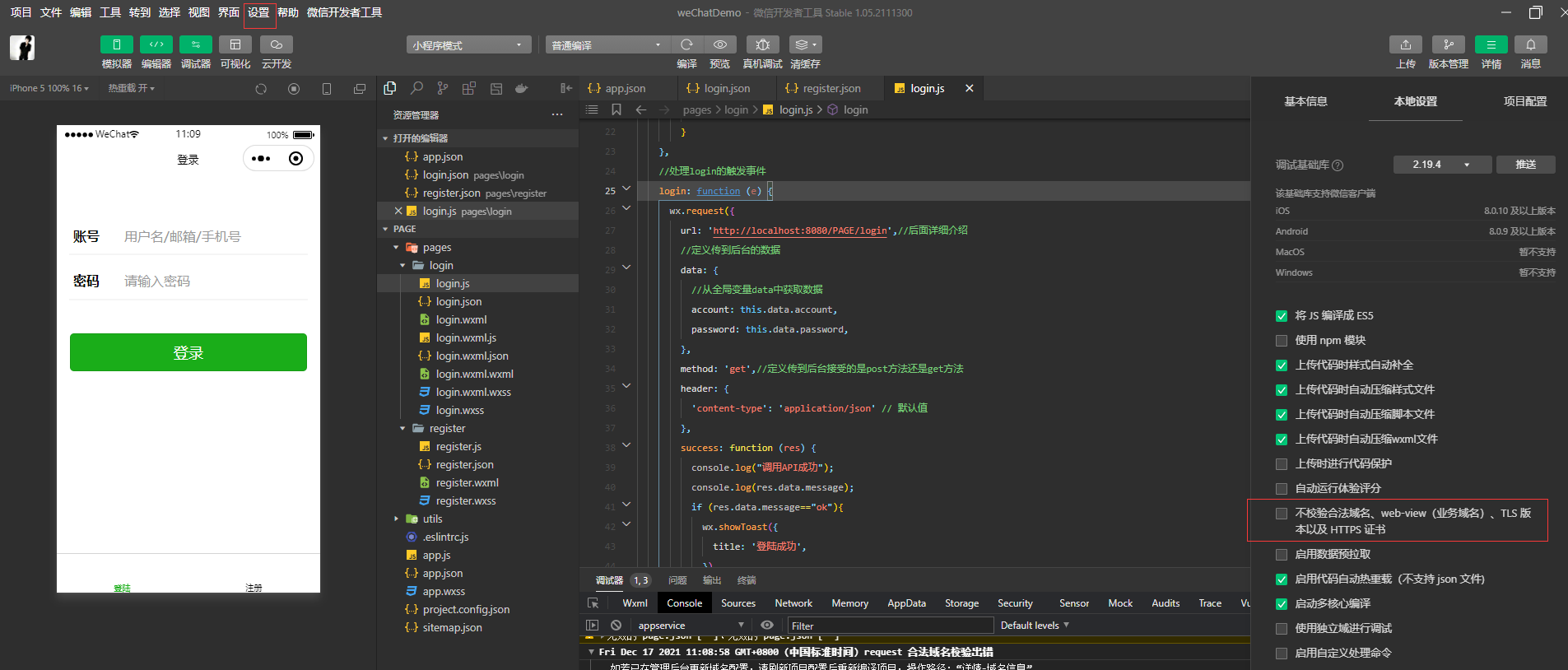Screen dimensions: 1568x670
Task: Toggle 上传代码时样式自动补全 checkbox
Action: coord(1282,365)
